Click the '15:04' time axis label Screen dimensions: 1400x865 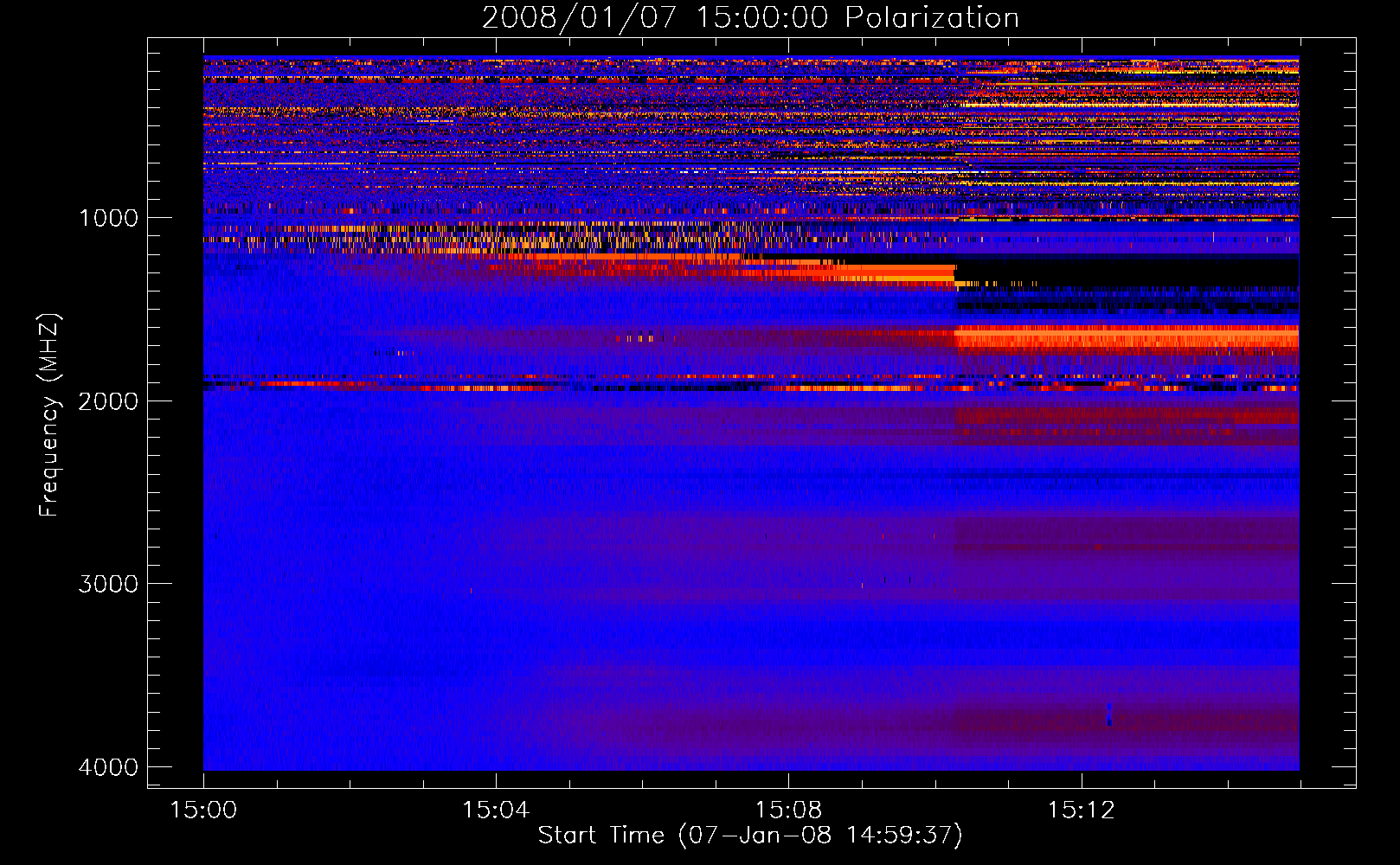pos(496,811)
